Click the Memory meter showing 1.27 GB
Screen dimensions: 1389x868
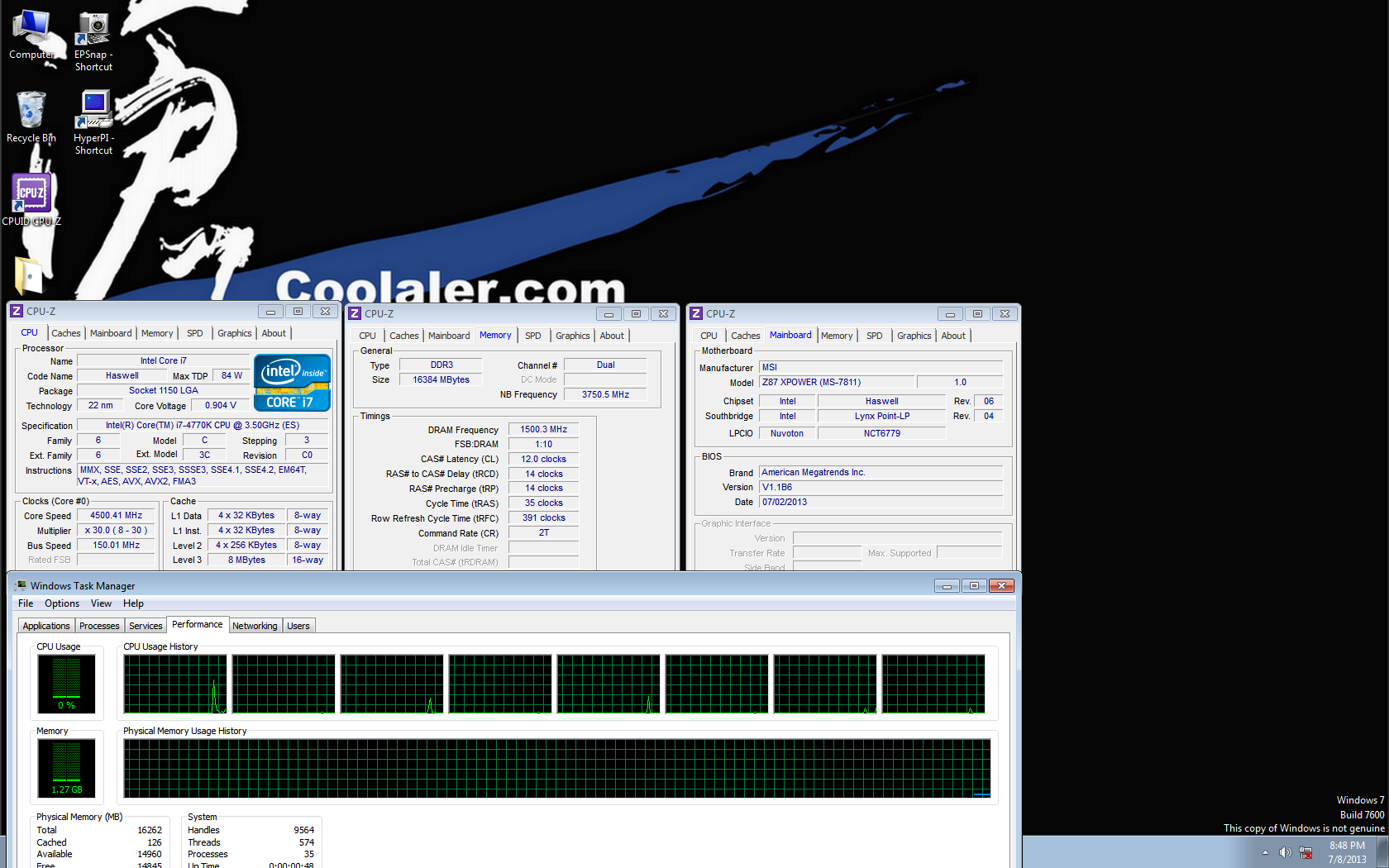(66, 769)
